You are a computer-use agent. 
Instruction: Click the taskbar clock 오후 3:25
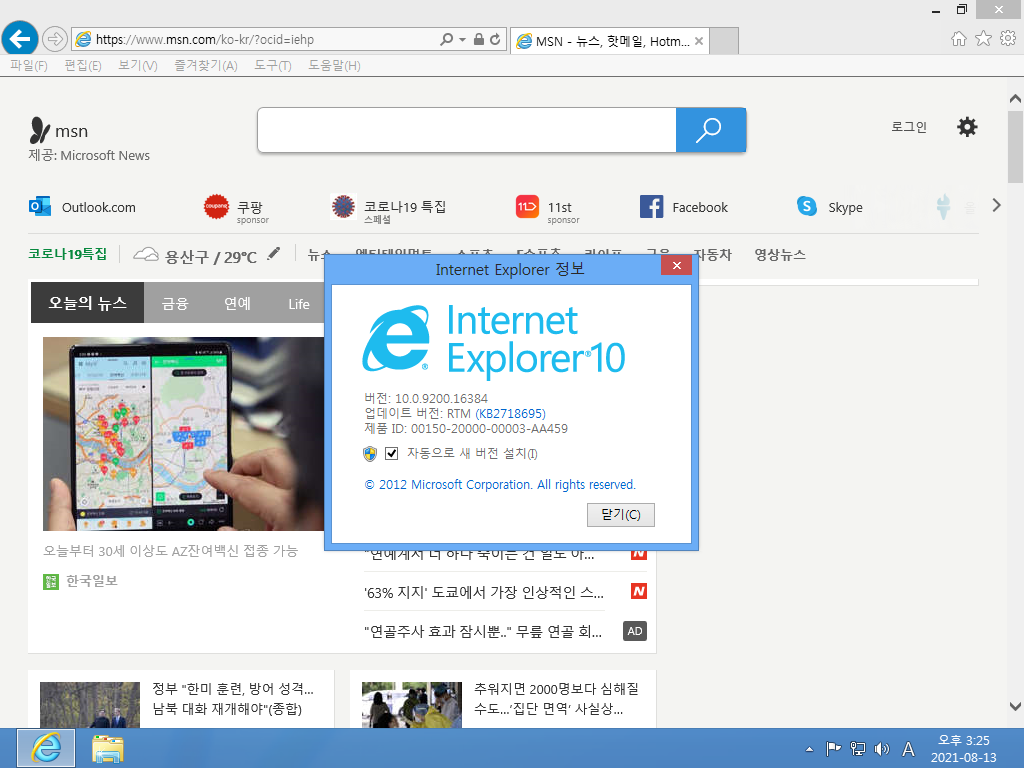963,749
